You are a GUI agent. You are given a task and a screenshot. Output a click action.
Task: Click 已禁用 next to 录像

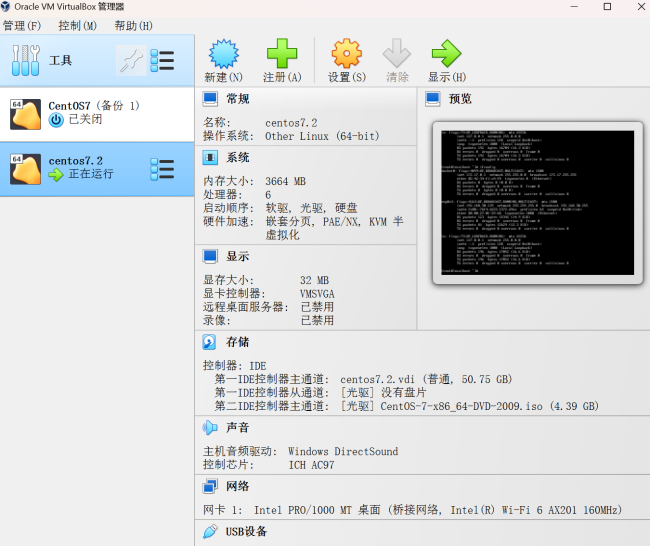click(317, 320)
